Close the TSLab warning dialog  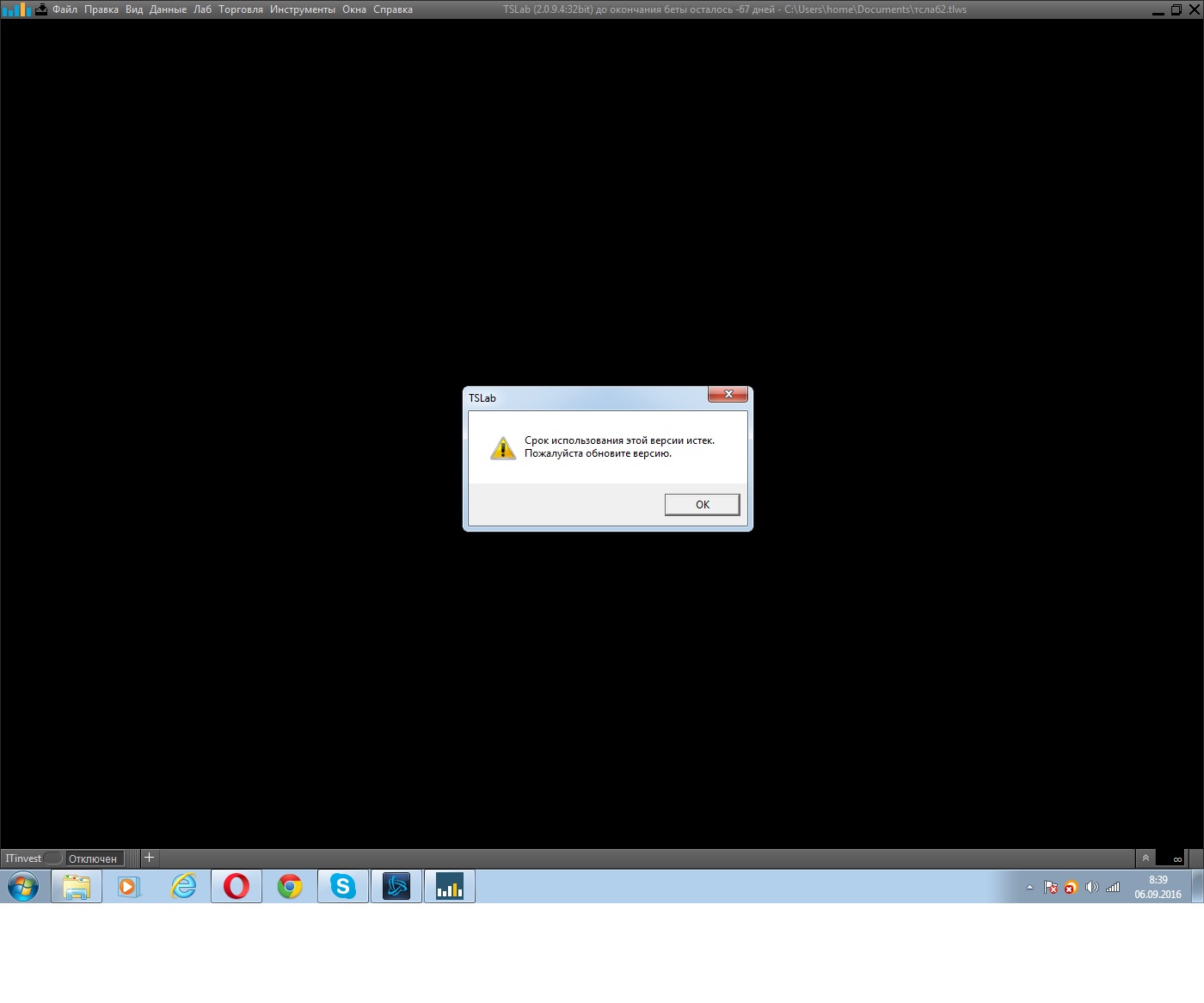(728, 394)
